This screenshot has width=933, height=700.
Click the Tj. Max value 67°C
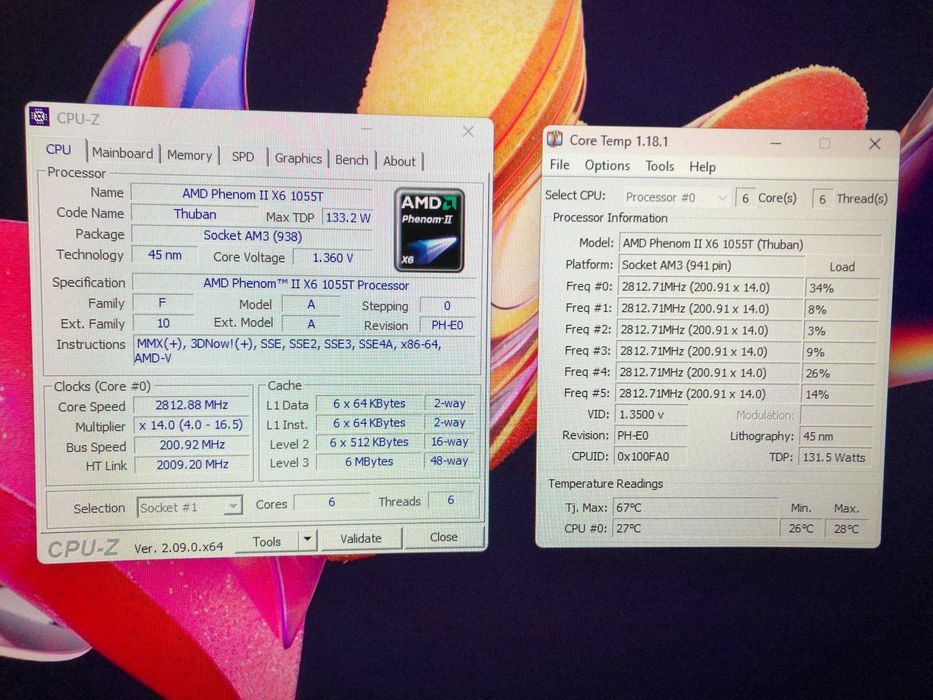tap(695, 508)
